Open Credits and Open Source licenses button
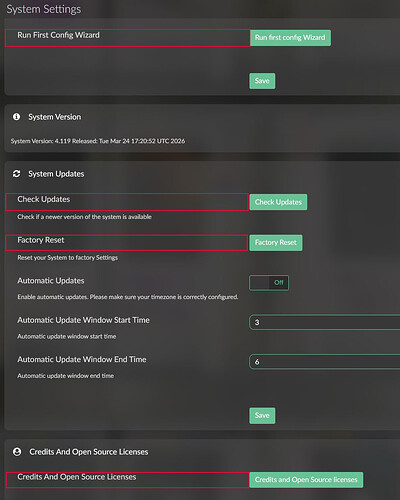 (306, 480)
